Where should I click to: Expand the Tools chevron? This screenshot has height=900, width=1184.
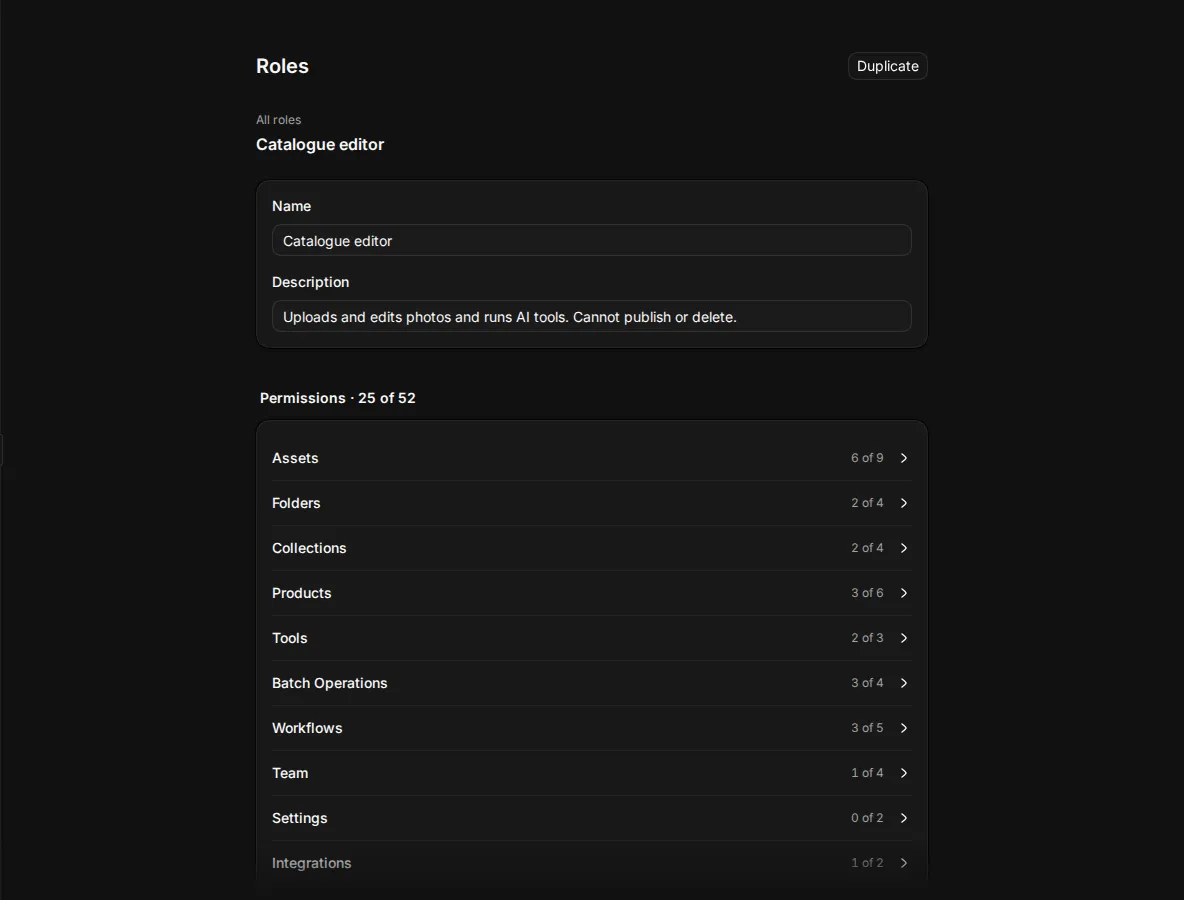[x=904, y=638]
